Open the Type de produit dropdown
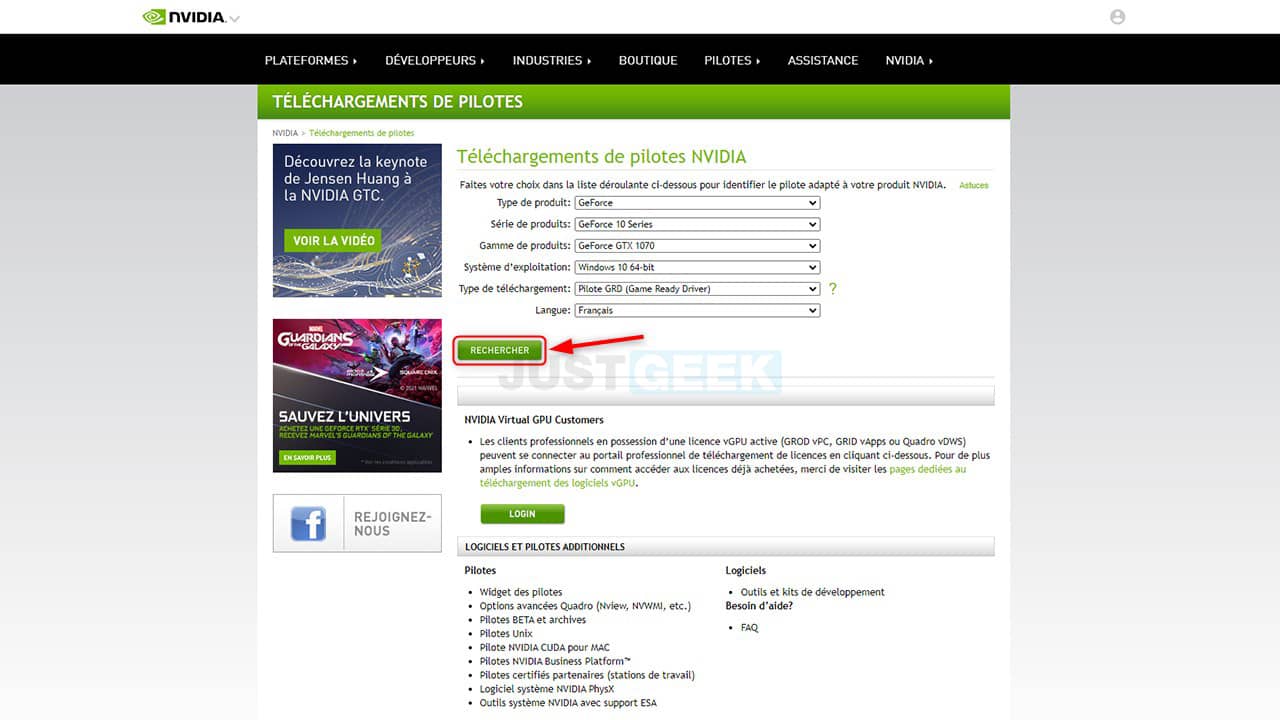Screen dimensions: 1280x720 pos(697,203)
